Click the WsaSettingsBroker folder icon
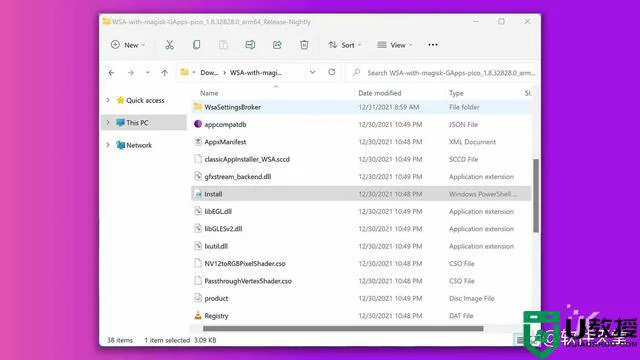Screen dimensions: 640x360 198,107
